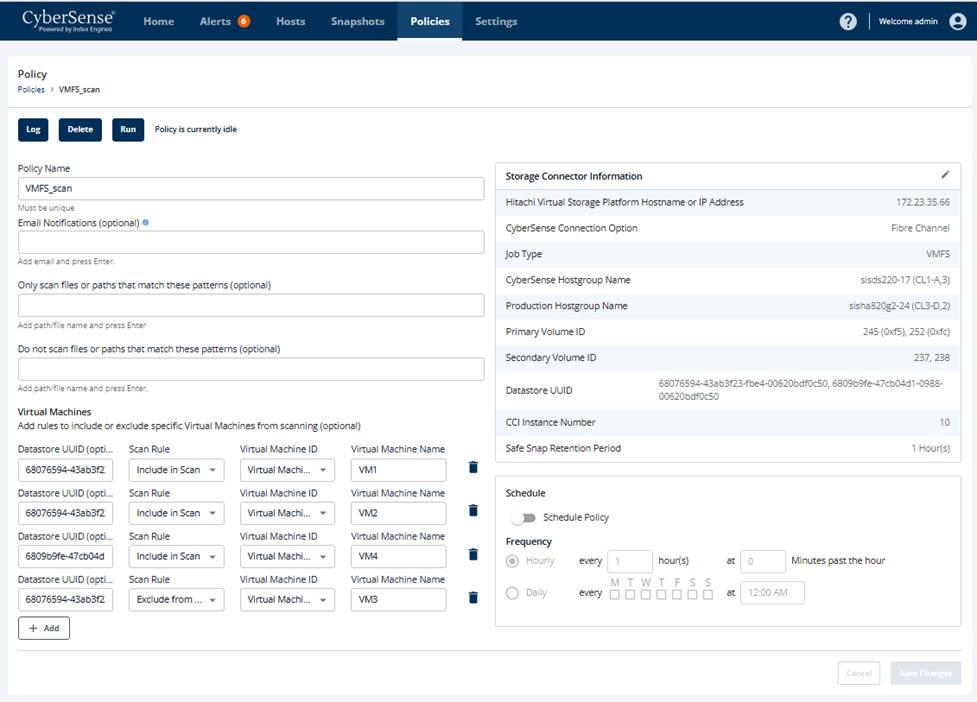Open the Snapshots tab

pyautogui.click(x=358, y=21)
